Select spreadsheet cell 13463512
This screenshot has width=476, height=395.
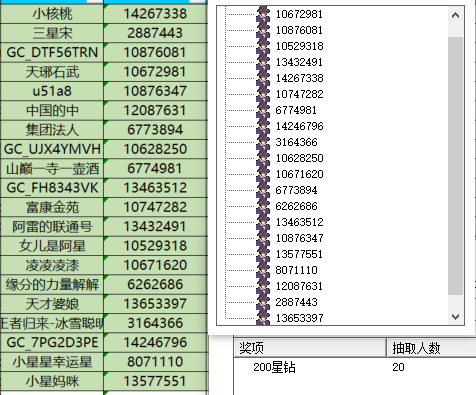pyautogui.click(x=155, y=188)
